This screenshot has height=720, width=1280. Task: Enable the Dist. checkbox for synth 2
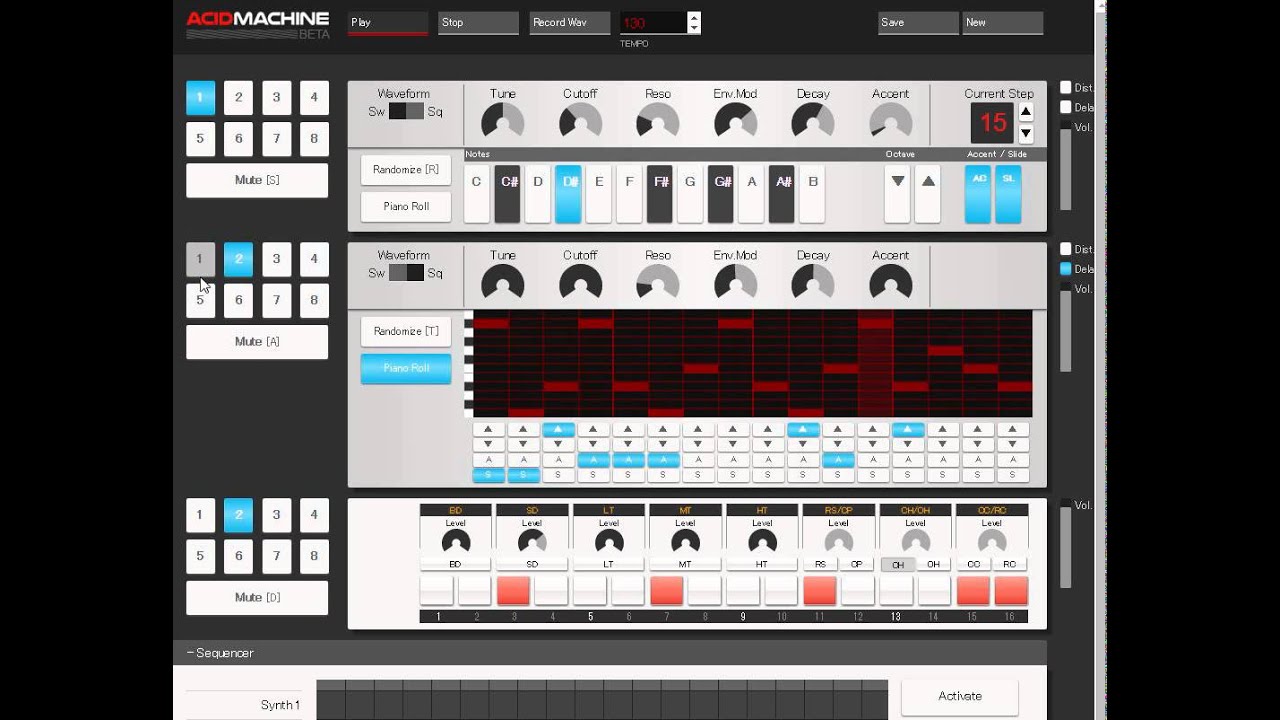pos(1066,249)
